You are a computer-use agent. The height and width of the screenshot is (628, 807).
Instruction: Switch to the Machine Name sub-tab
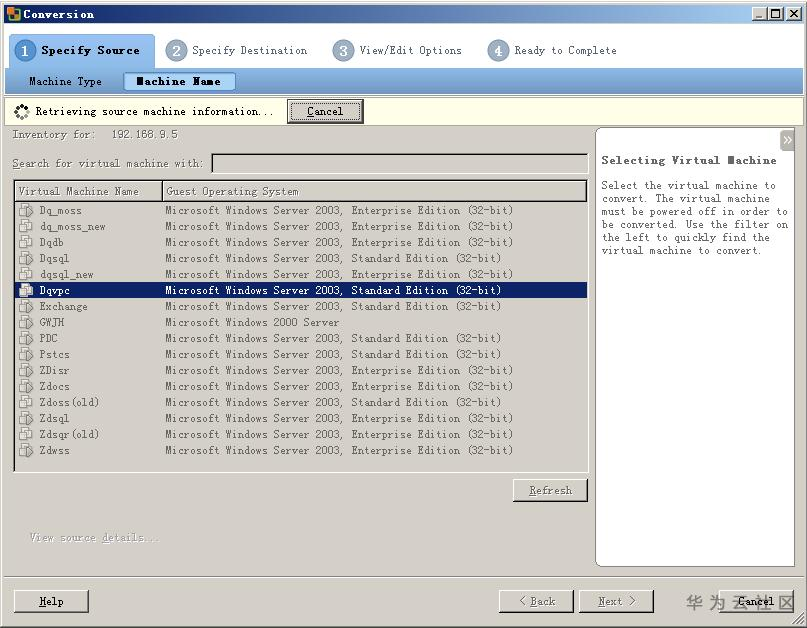click(x=179, y=81)
